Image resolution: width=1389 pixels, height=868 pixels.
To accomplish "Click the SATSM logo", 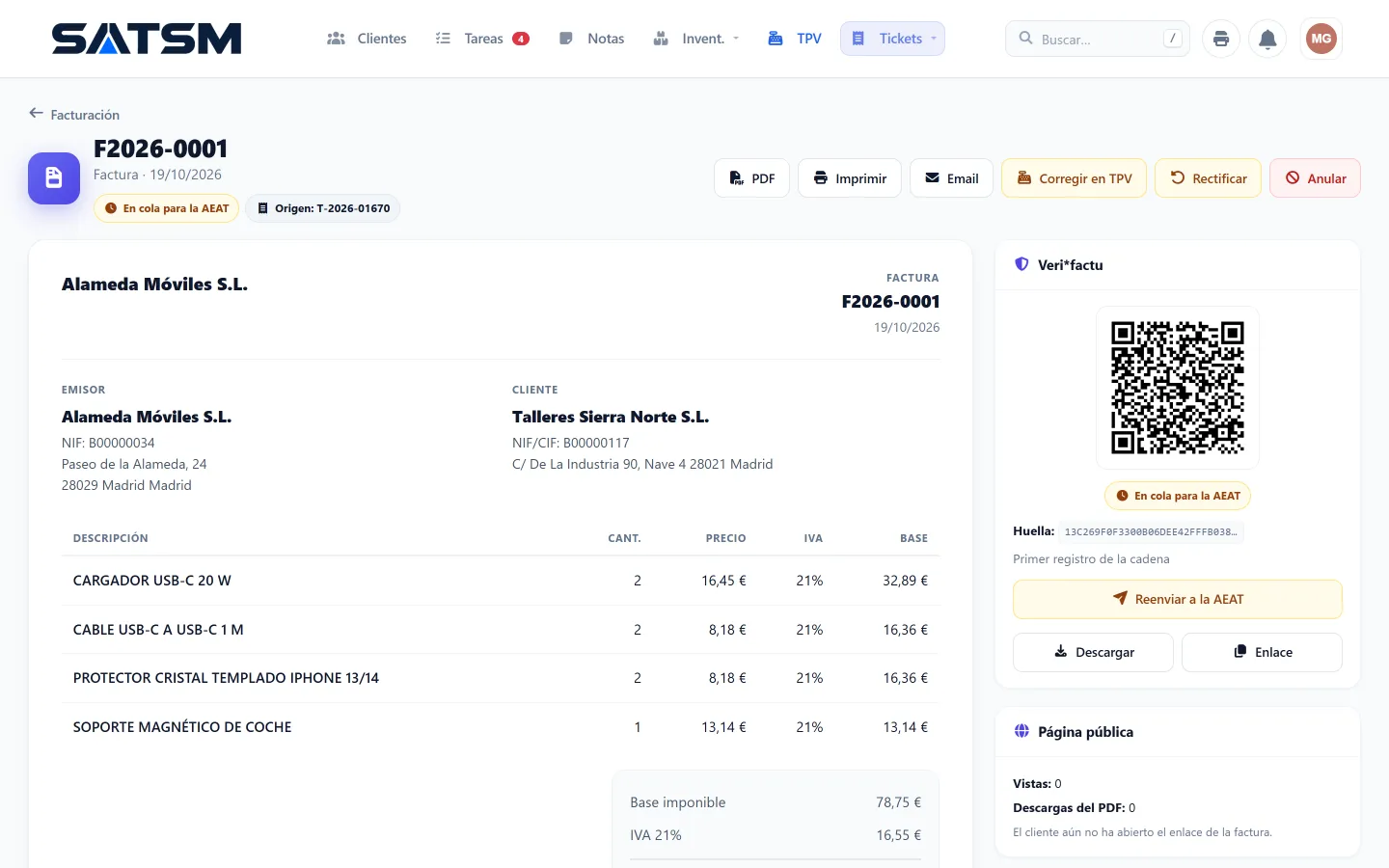I will point(147,39).
